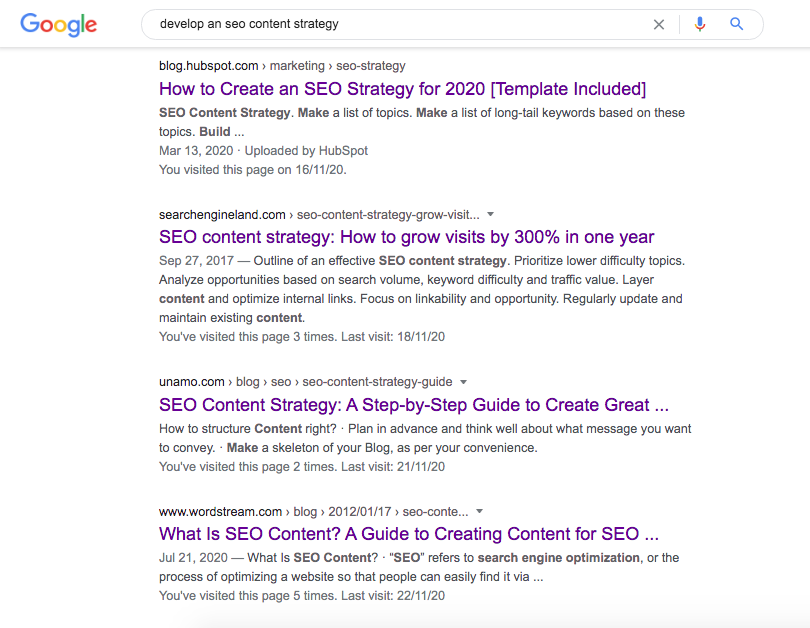Expand the dropdown arrow next to the searchengineland.com URL
Screen dimensions: 810x628
coord(491,214)
